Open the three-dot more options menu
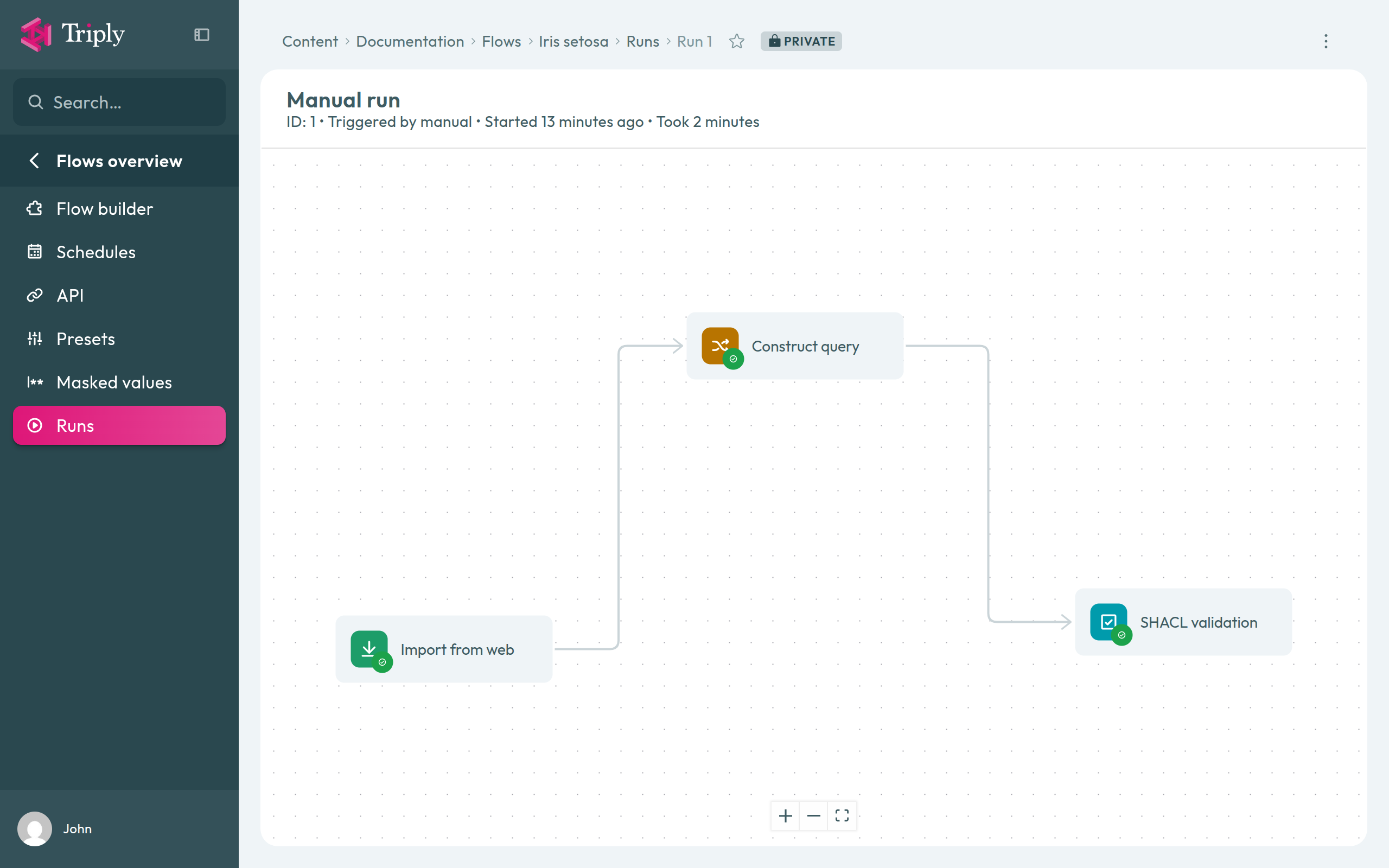 1326,41
